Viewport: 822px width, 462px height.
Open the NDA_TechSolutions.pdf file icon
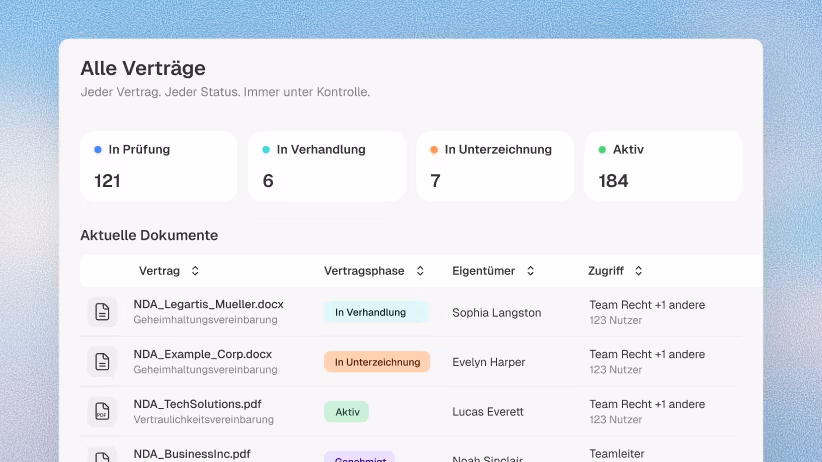point(102,412)
